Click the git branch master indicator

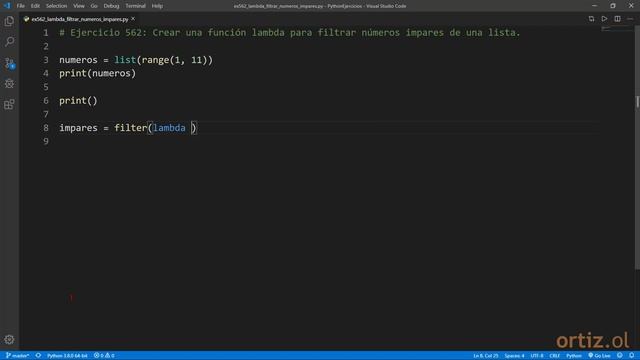tap(17, 356)
